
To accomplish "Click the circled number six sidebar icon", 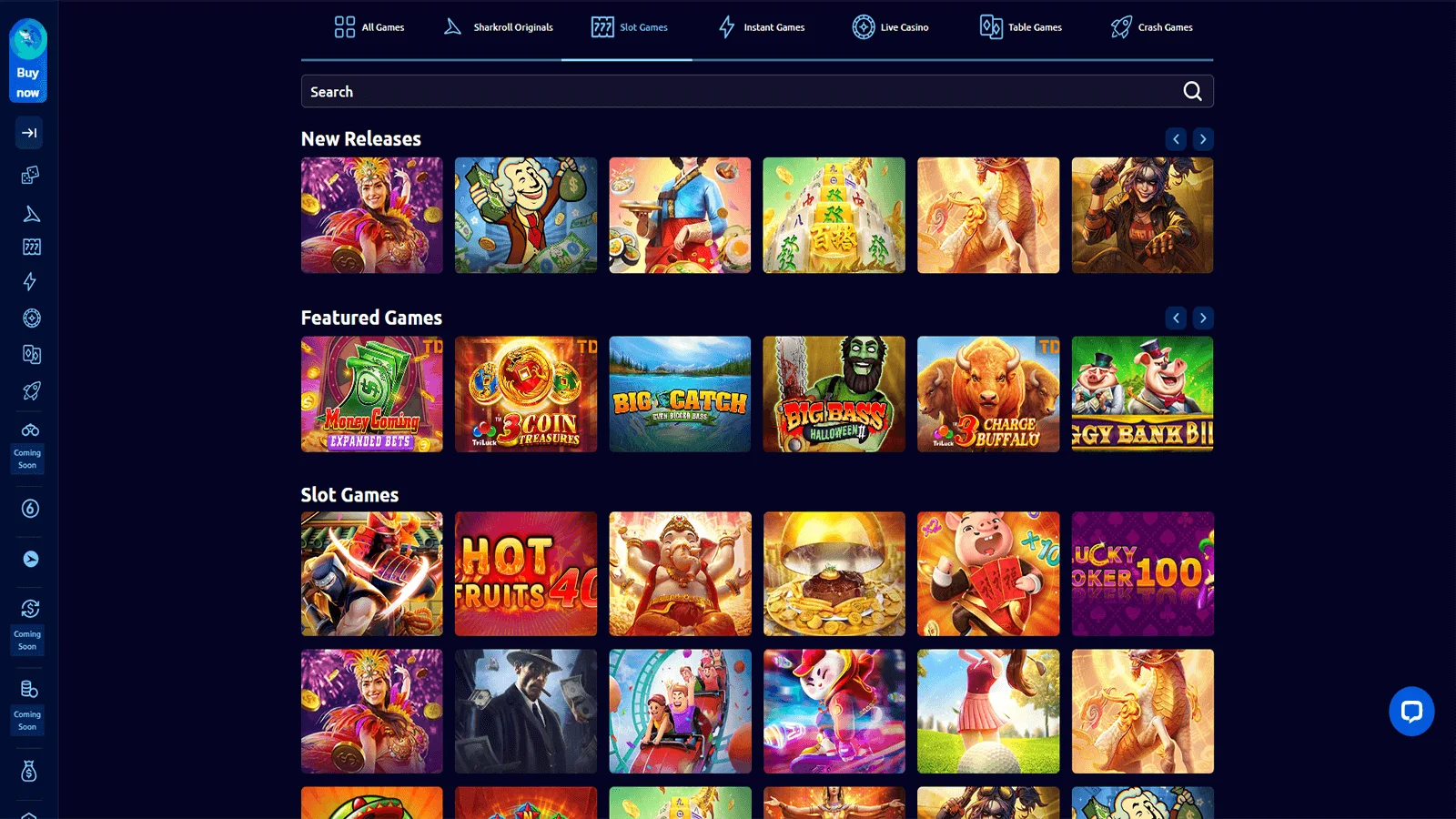I will (x=31, y=509).
